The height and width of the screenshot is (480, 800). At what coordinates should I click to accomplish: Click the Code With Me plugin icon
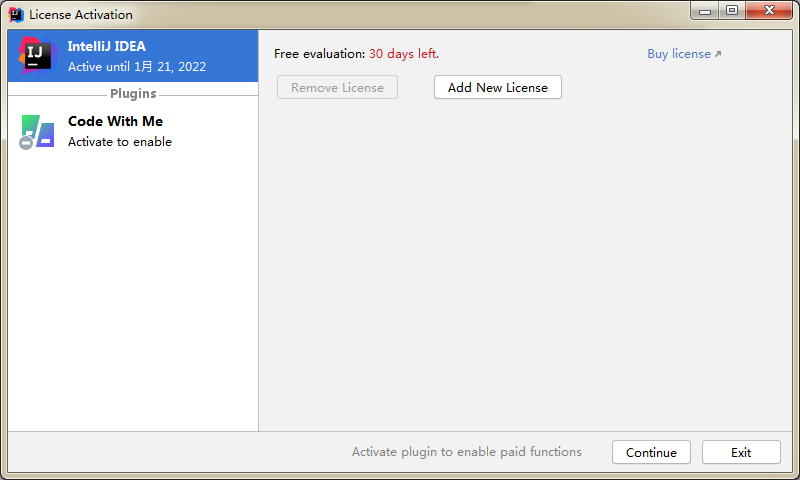(x=37, y=132)
